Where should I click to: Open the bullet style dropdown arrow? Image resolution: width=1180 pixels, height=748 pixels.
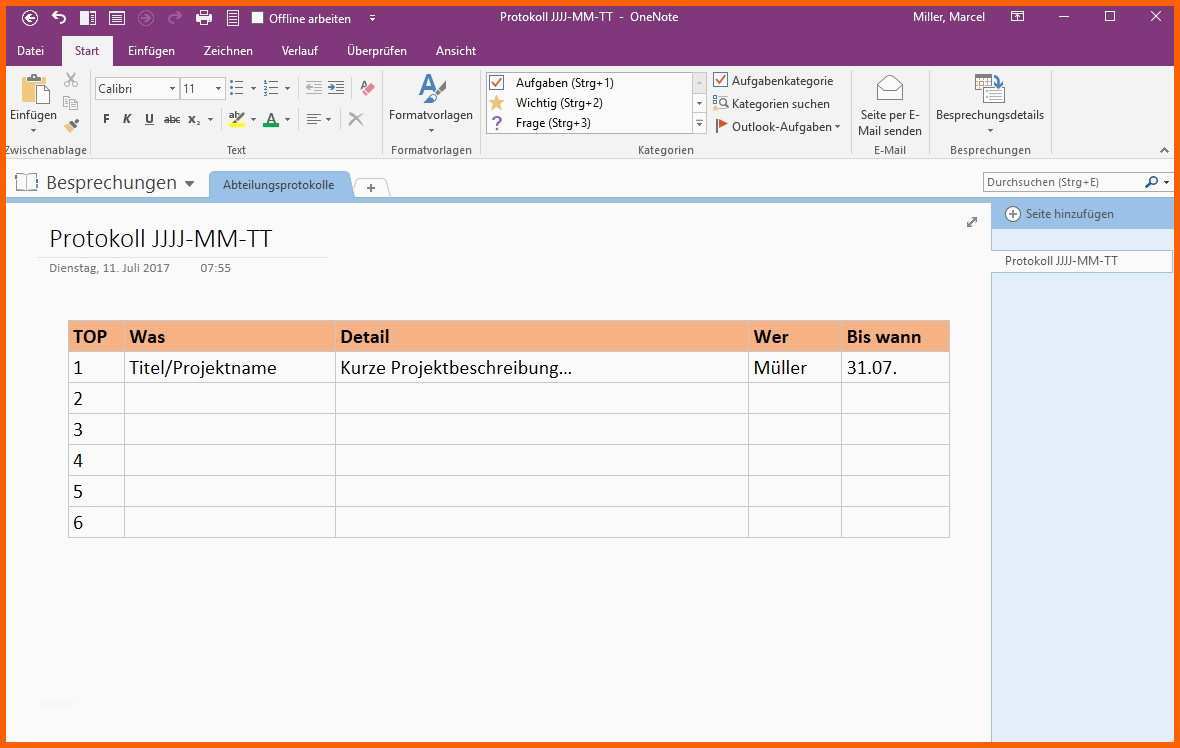click(253, 89)
